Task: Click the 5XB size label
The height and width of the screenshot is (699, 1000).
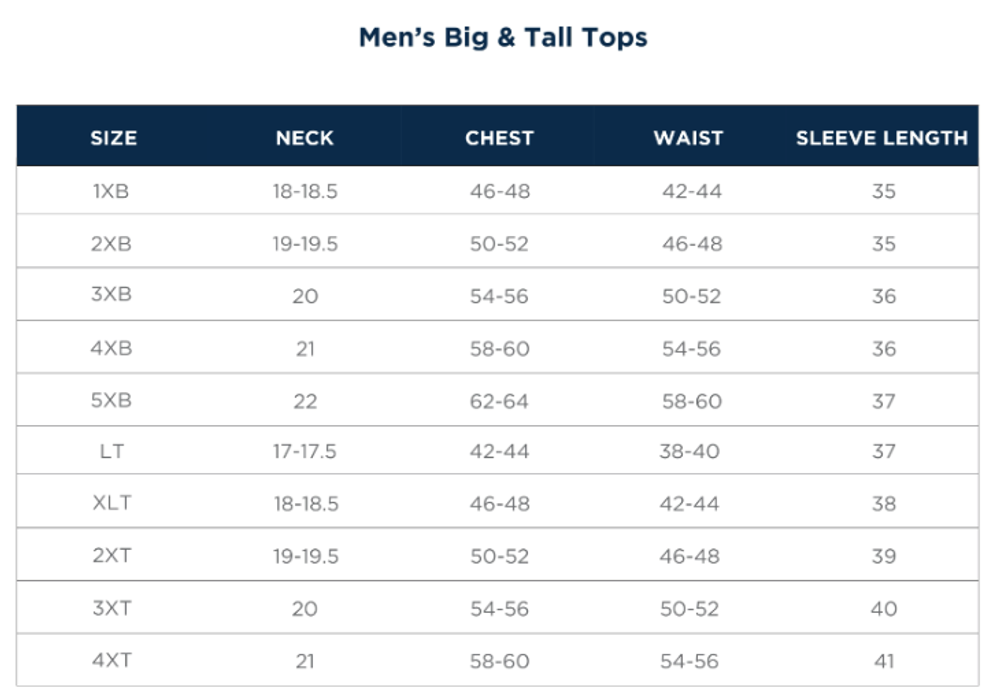Action: click(x=111, y=400)
